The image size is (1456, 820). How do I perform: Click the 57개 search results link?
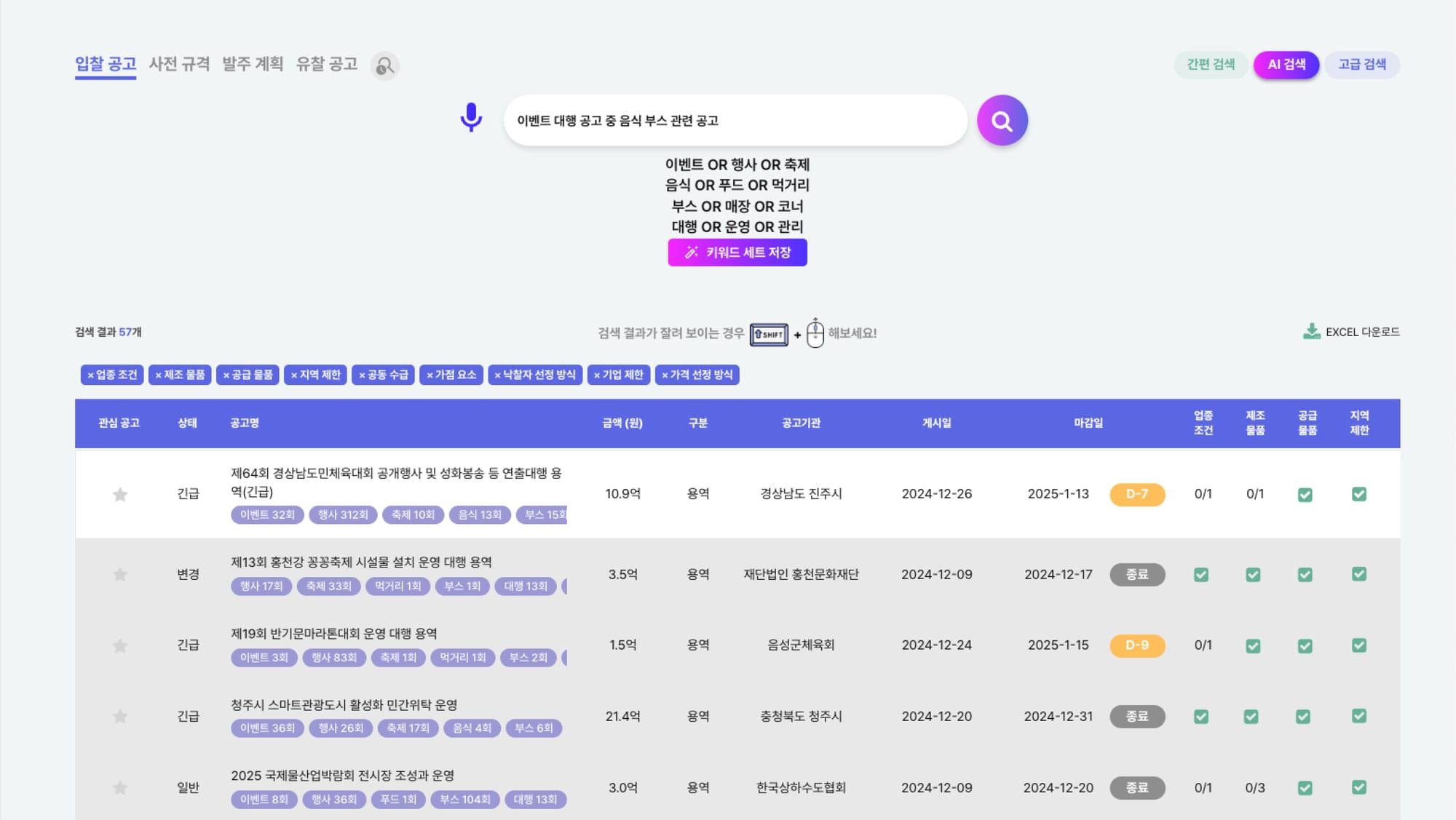(x=130, y=331)
